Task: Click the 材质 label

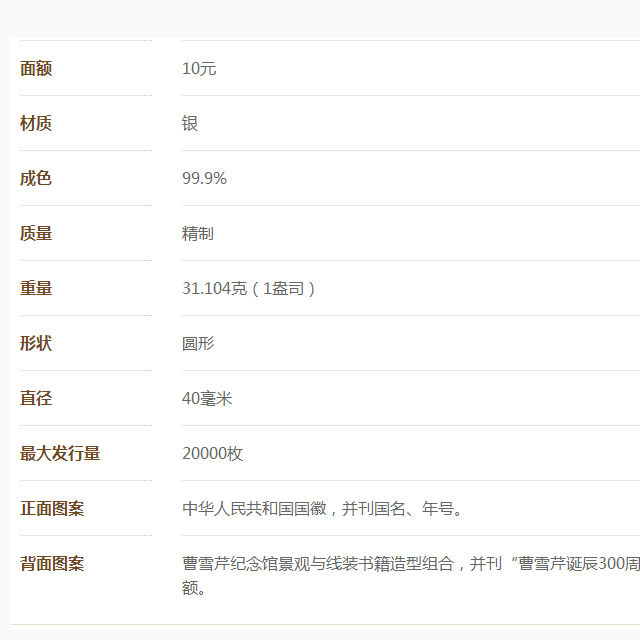Action: coord(36,123)
